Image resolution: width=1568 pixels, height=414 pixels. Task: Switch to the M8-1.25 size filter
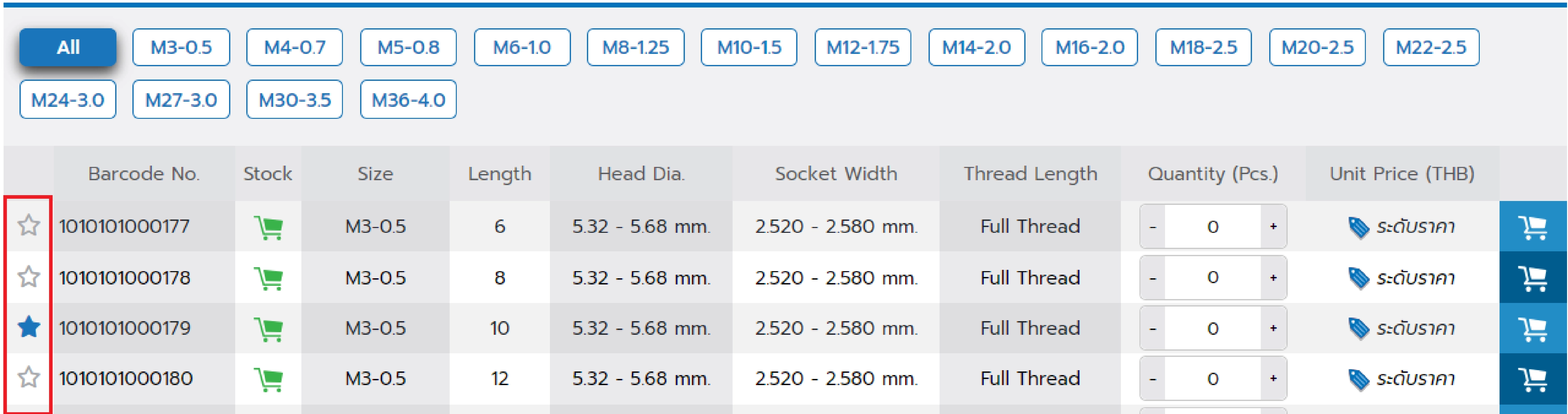point(635,47)
